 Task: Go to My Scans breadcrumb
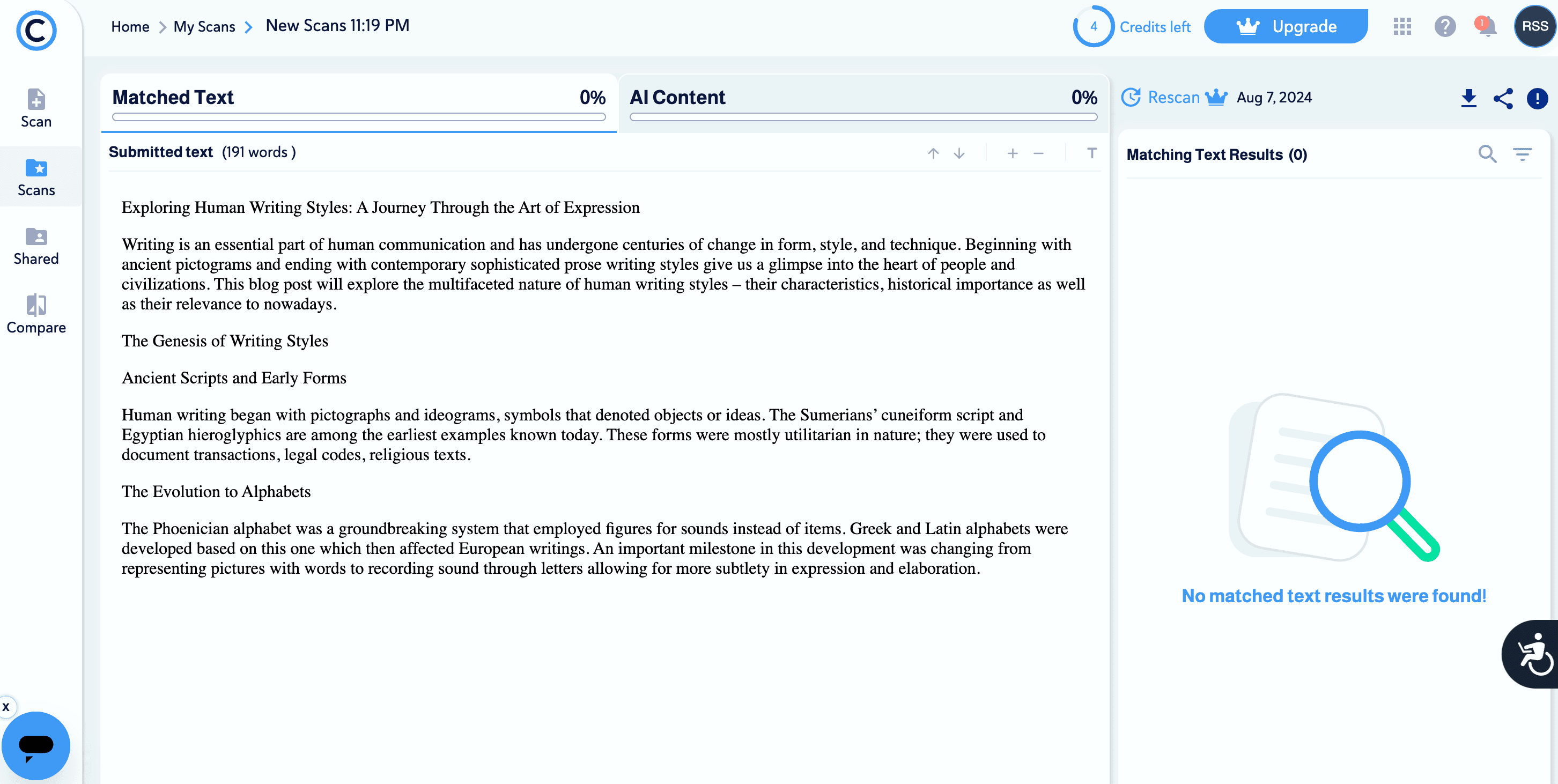(x=204, y=27)
